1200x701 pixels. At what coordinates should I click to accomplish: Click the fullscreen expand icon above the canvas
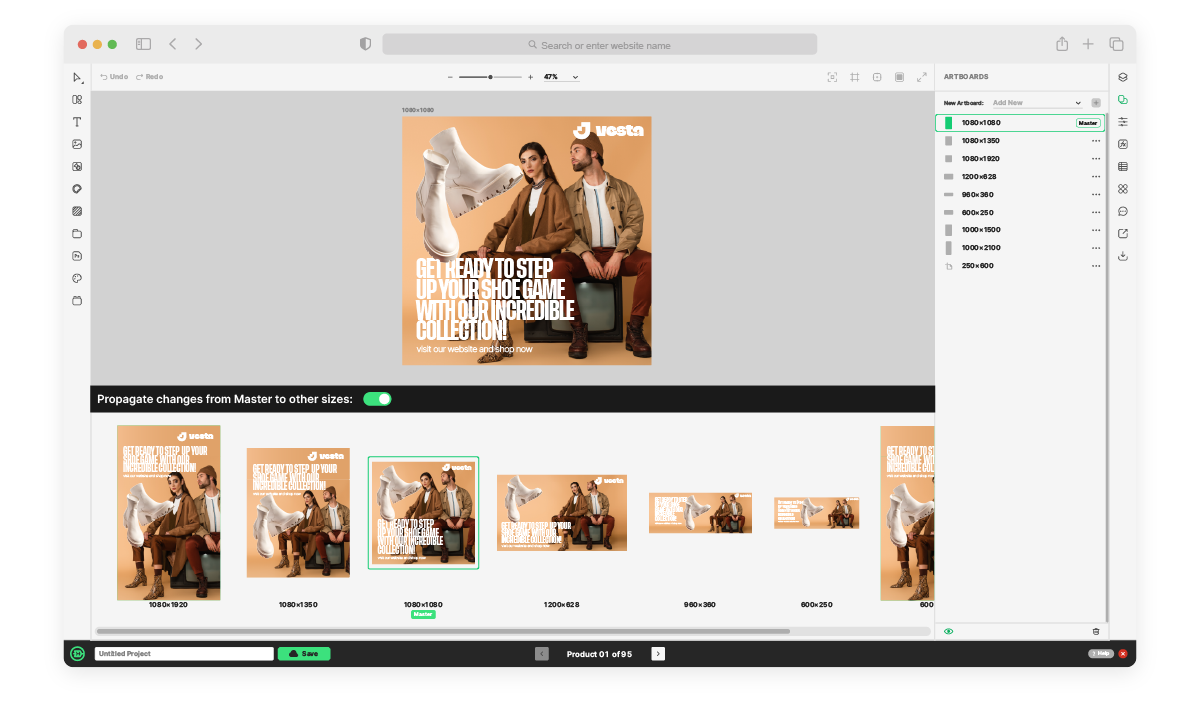tap(920, 76)
